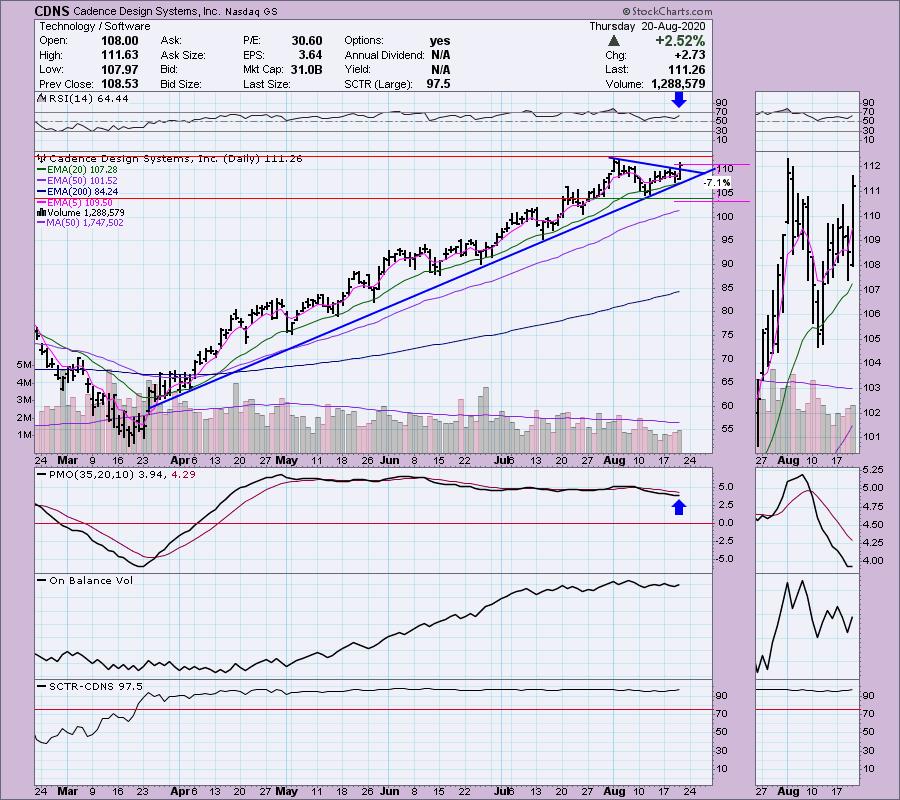This screenshot has height=800, width=900.
Task: Select the High value 111.63
Action: point(119,55)
